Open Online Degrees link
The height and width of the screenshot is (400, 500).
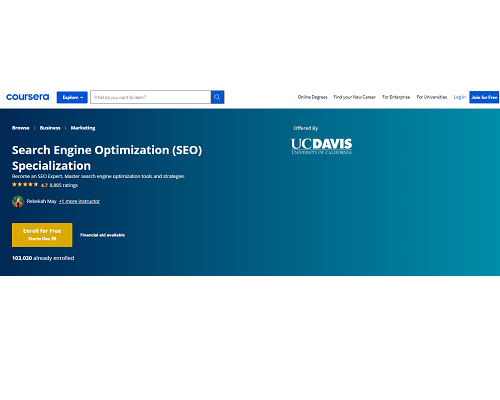tap(313, 97)
